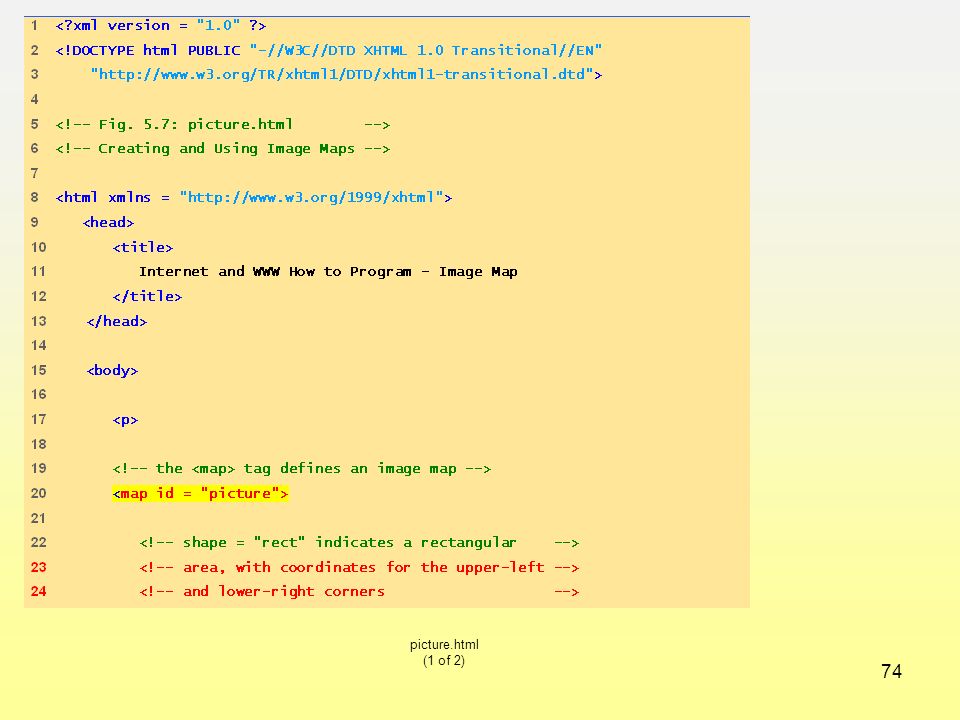Click red line number 23
Screen dimensions: 960x720
coord(39,568)
